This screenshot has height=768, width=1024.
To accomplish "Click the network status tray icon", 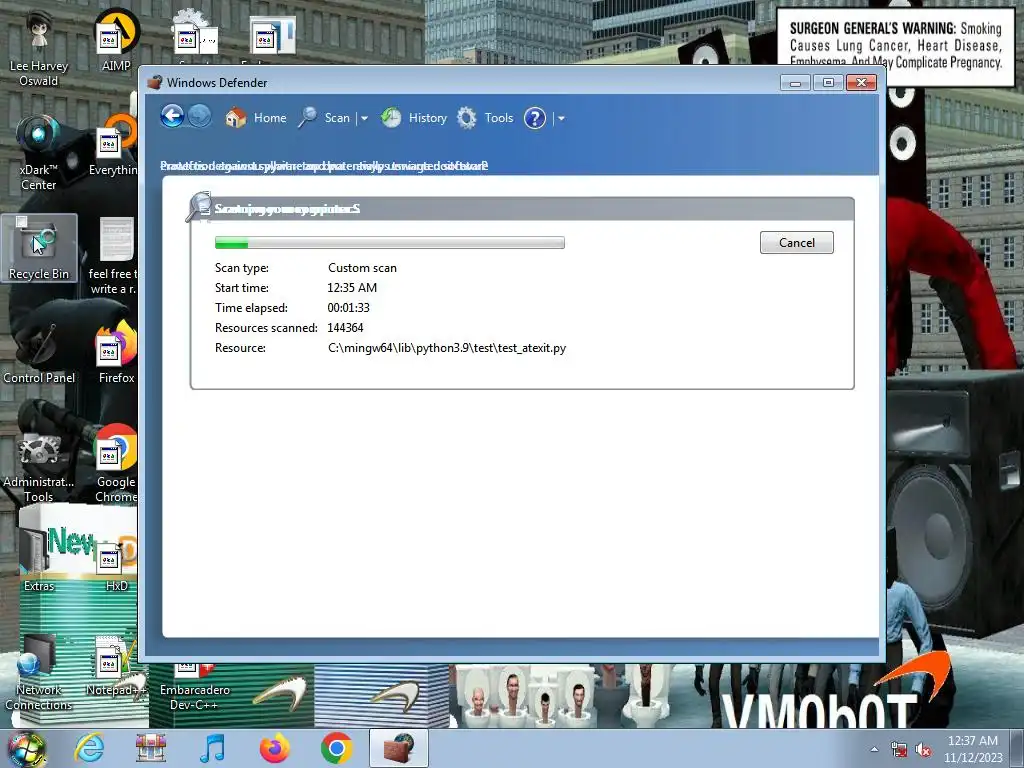I will 899,750.
